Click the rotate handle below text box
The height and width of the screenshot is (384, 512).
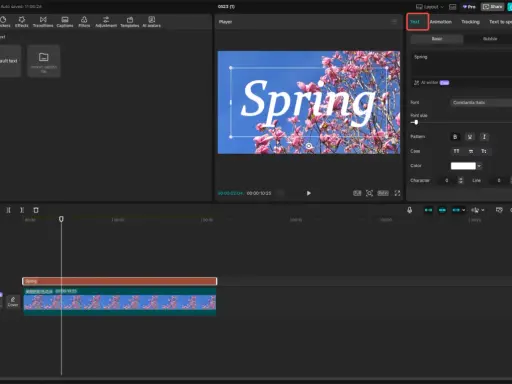(309, 146)
